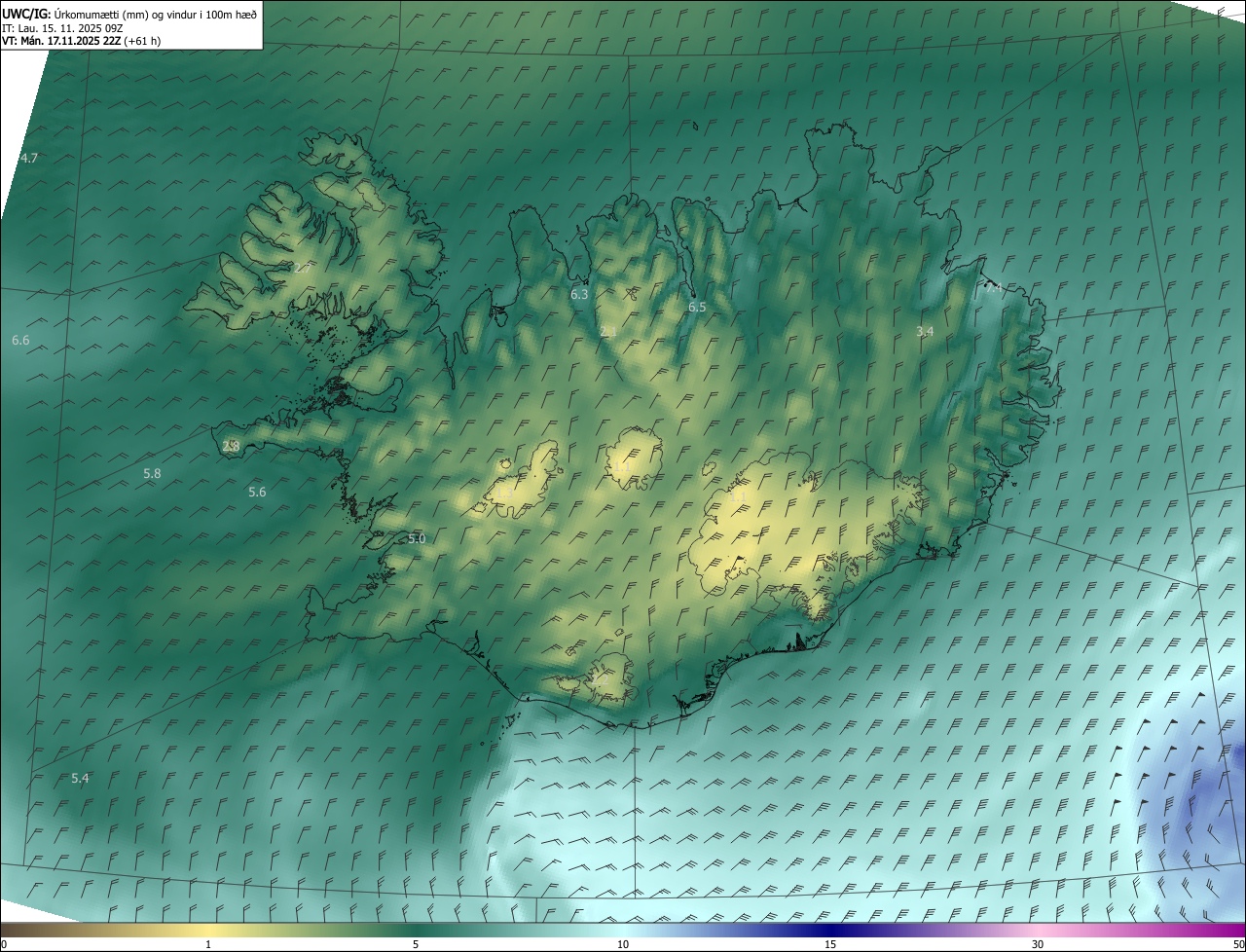Click the 4.7 value label on the map
Viewport: 1246px width, 952px height.
pos(29,158)
